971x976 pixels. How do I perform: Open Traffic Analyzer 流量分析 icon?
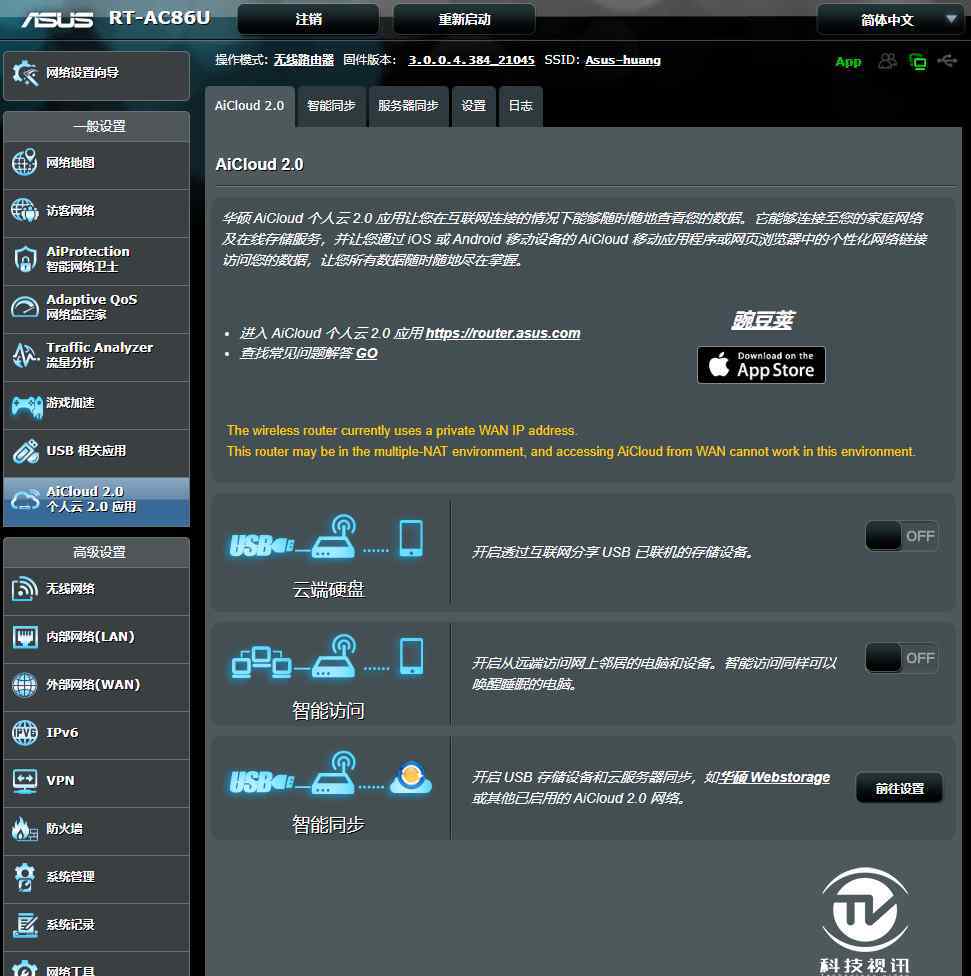click(25, 355)
